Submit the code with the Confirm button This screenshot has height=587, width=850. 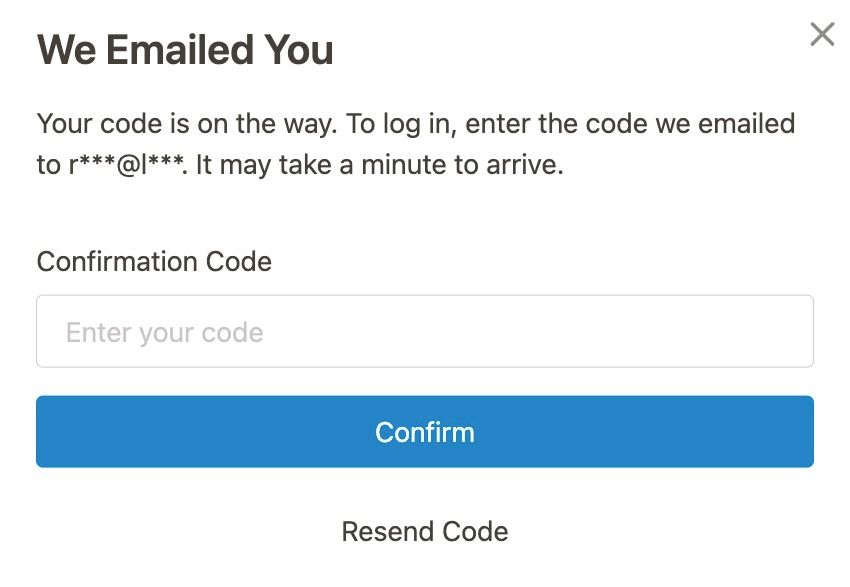(x=424, y=431)
